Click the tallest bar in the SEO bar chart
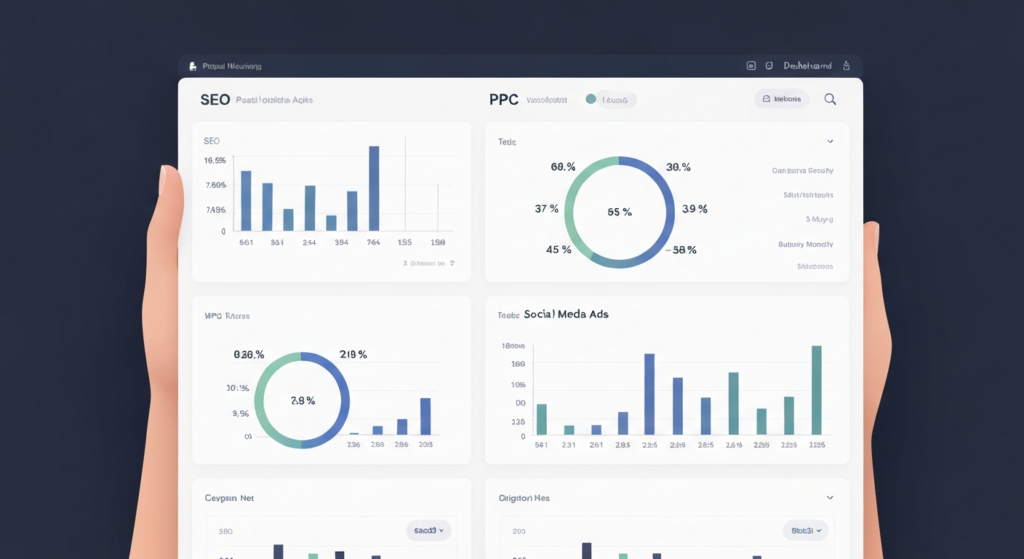Screen dimensions: 1024x559 [x=374, y=188]
